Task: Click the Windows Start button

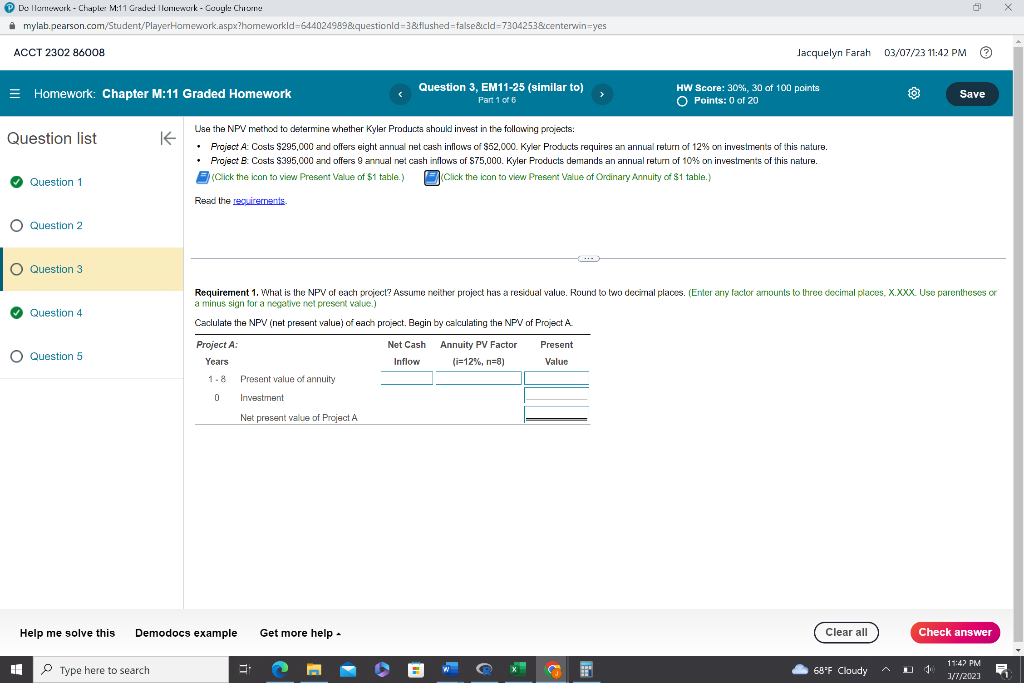Action: point(16,670)
